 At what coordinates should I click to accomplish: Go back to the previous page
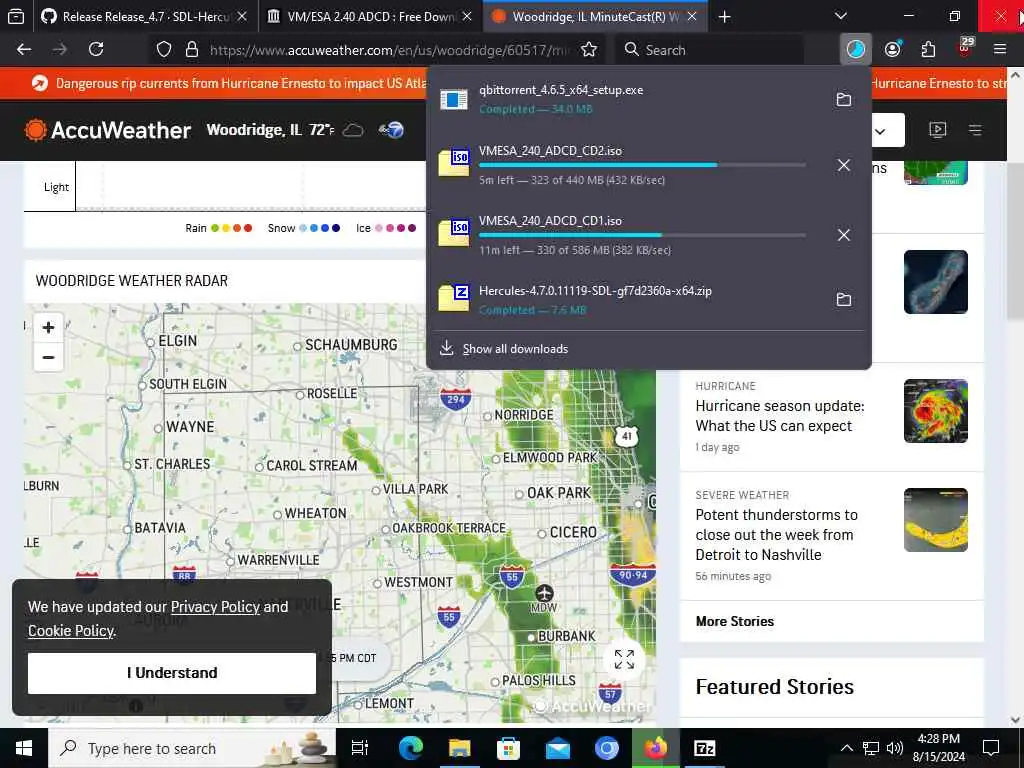pos(24,50)
